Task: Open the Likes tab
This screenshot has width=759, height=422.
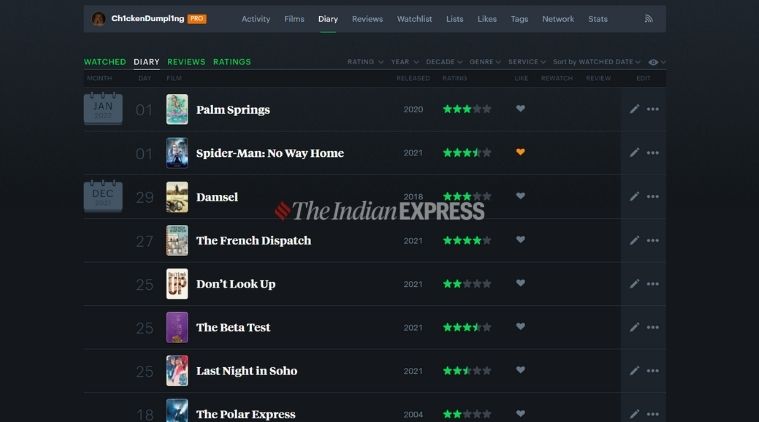Action: 487,19
